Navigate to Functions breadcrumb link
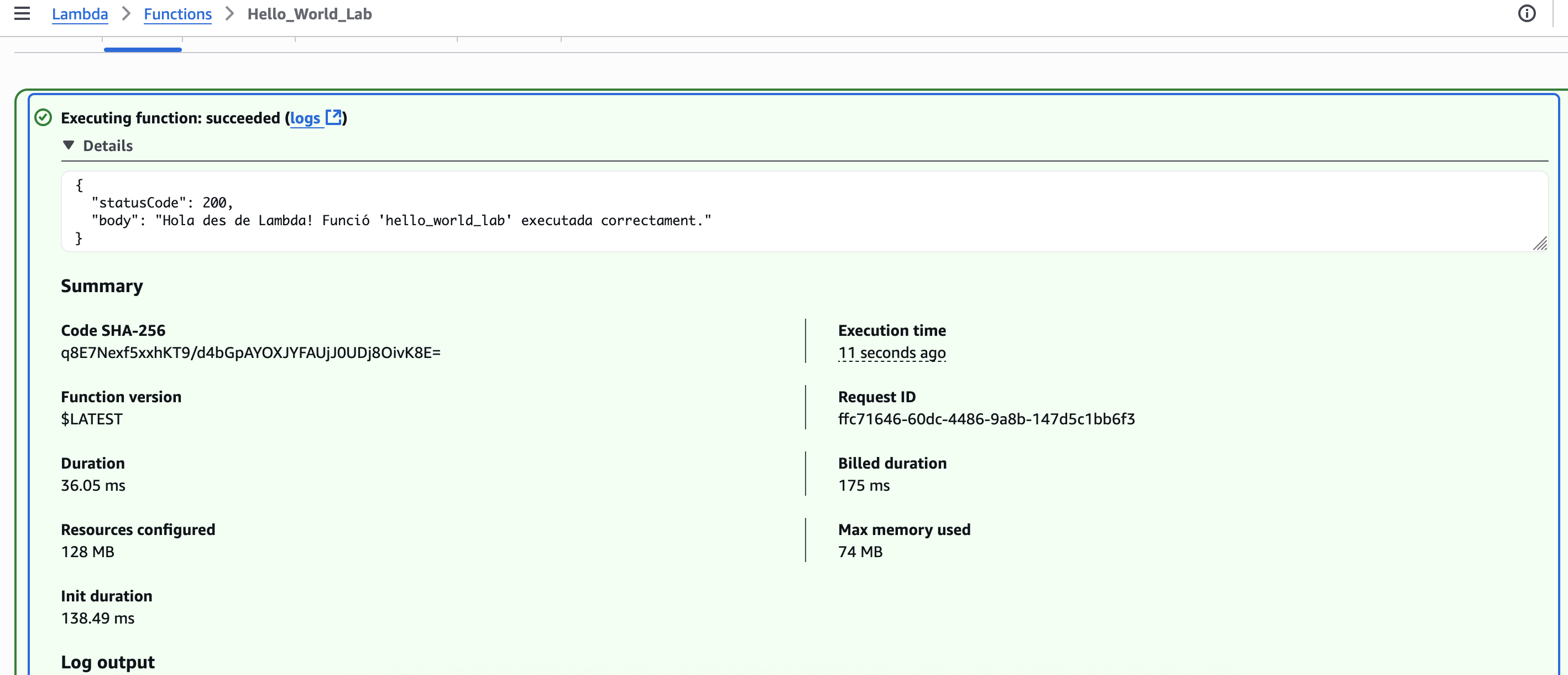This screenshot has width=1568, height=675. click(177, 14)
